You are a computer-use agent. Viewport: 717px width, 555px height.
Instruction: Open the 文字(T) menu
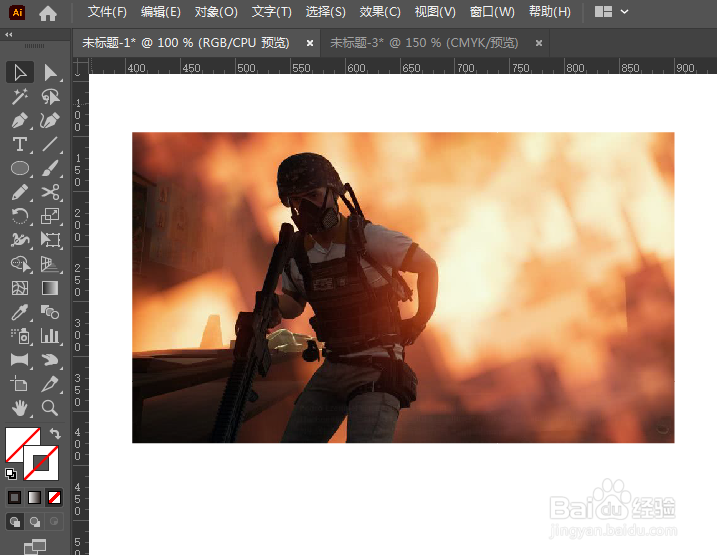[x=272, y=12]
